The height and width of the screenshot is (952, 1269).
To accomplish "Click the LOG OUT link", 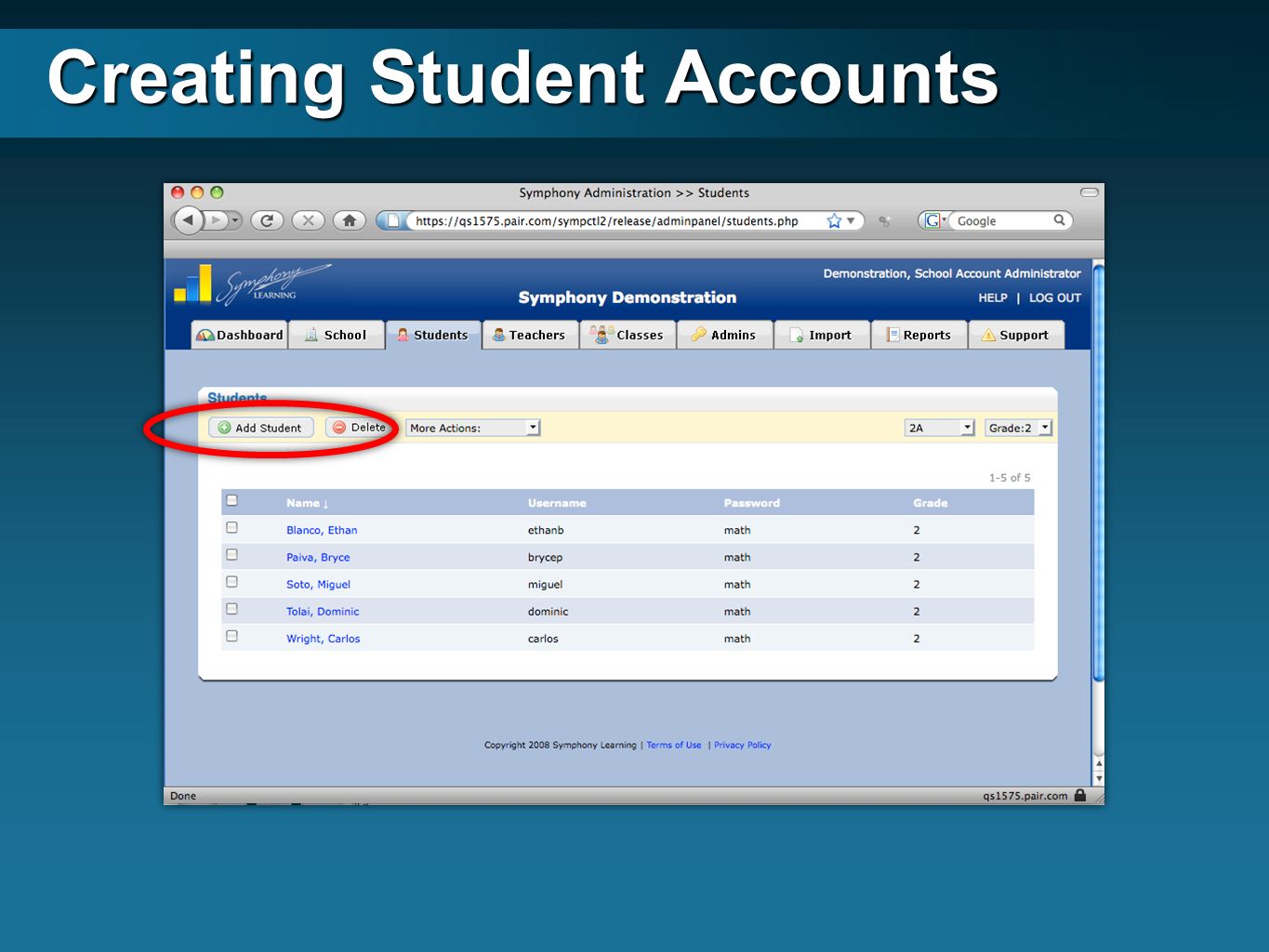I will tap(1055, 297).
